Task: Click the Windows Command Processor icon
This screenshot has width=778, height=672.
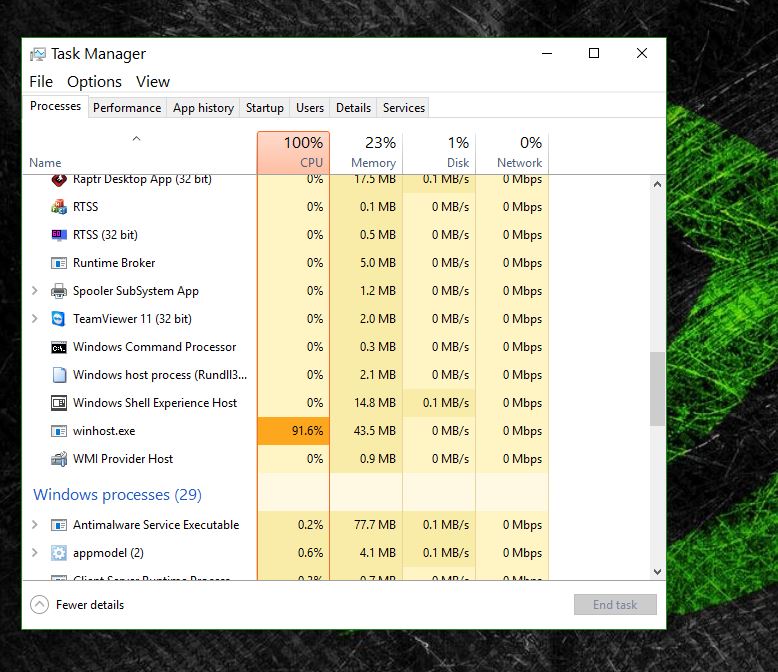Action: tap(58, 347)
